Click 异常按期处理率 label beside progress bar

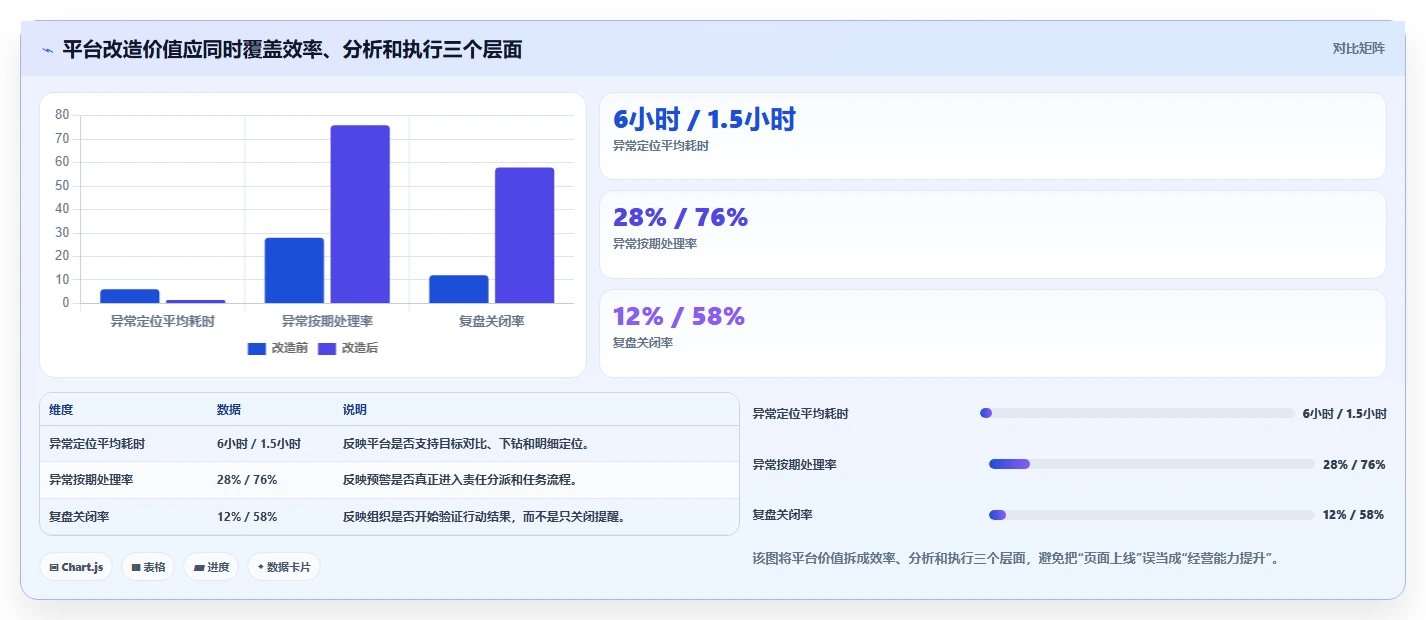coord(794,465)
